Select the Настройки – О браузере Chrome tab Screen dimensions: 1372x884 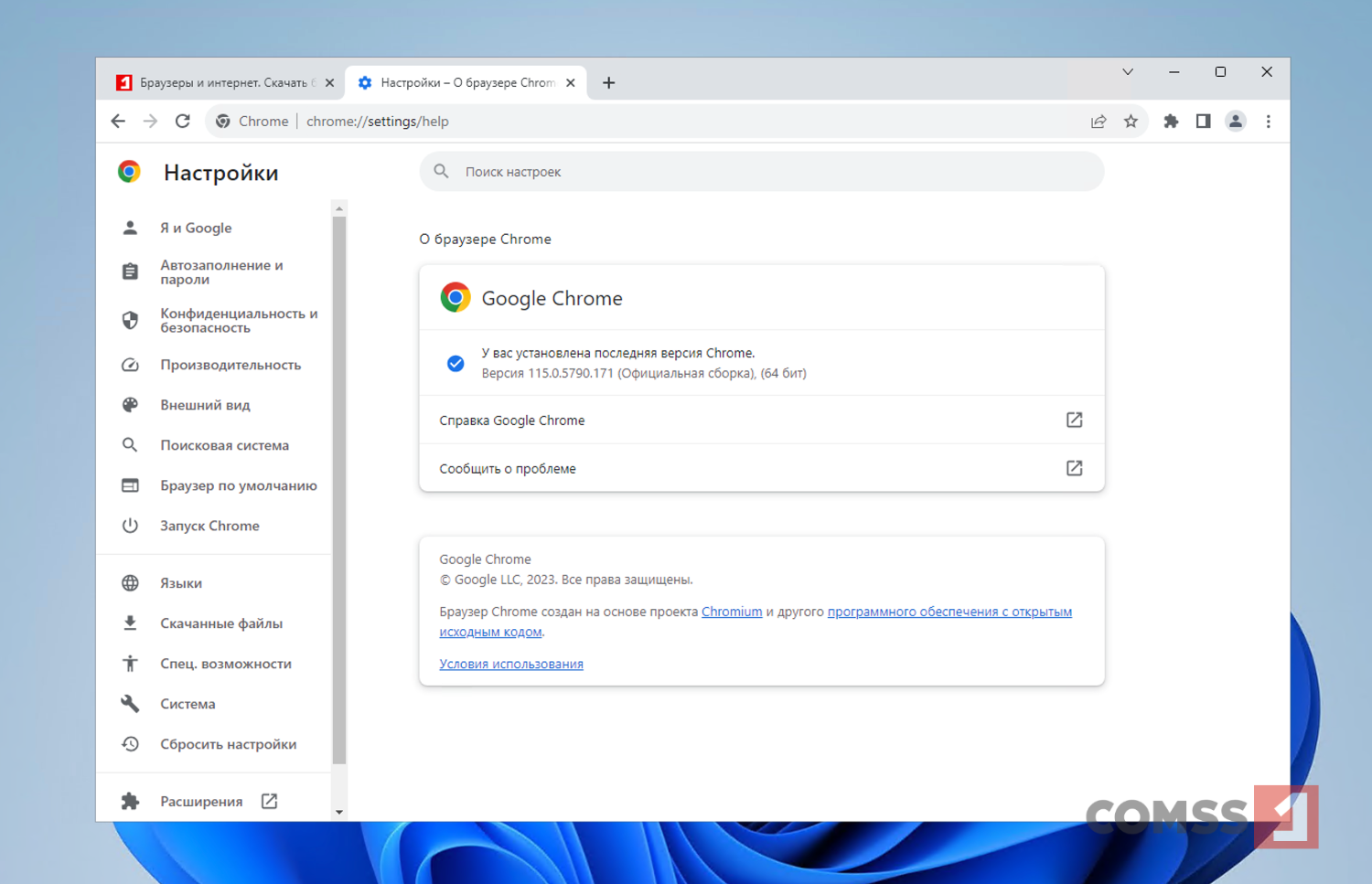[466, 82]
